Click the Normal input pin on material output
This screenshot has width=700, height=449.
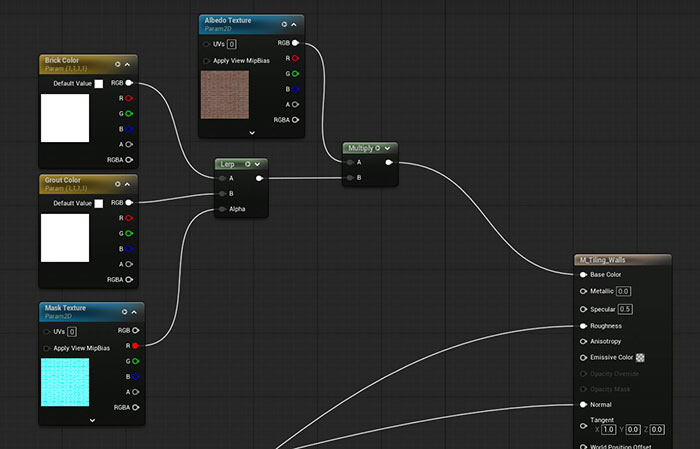(x=583, y=404)
